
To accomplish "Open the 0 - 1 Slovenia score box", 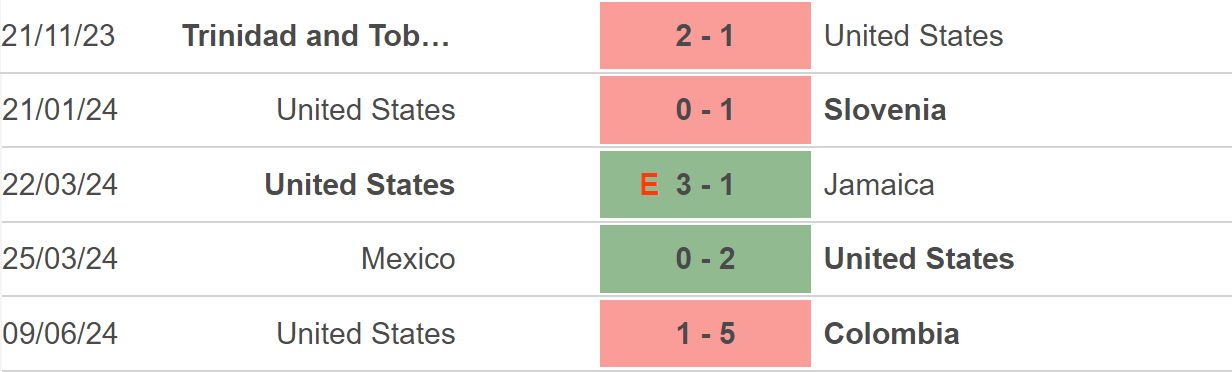I will (705, 110).
